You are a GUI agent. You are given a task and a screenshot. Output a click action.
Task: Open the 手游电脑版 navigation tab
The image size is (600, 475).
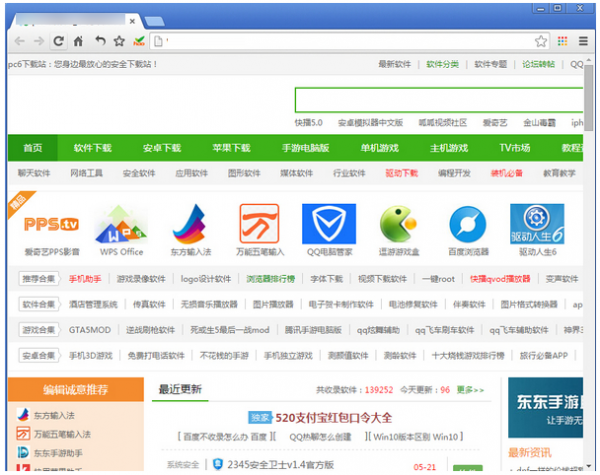click(x=305, y=148)
